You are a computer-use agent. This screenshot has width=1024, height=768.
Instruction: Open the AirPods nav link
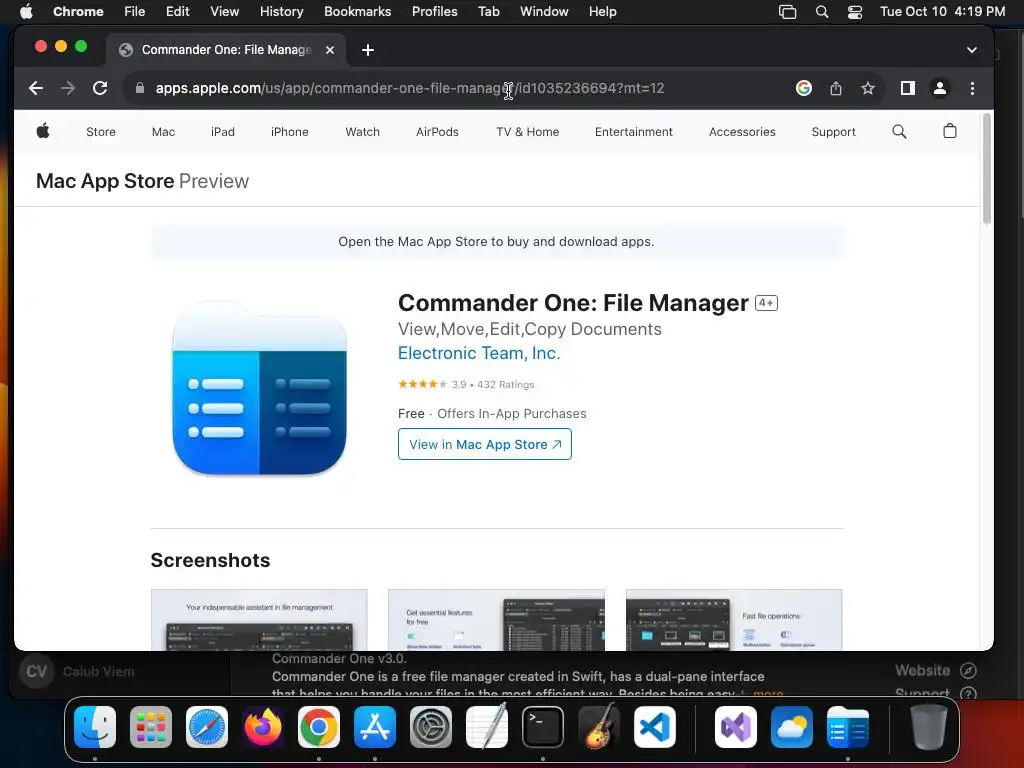coord(438,132)
